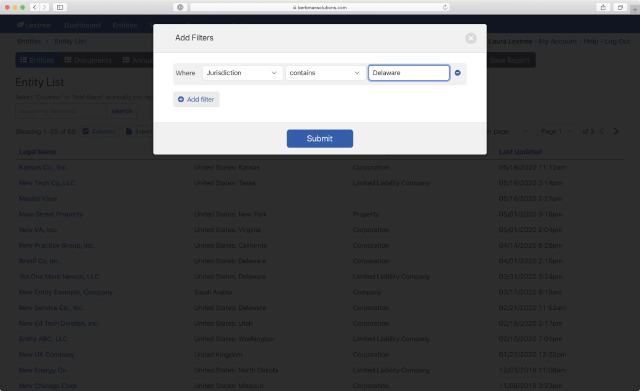
Task: Click the Safari address bar
Action: tap(320, 7)
